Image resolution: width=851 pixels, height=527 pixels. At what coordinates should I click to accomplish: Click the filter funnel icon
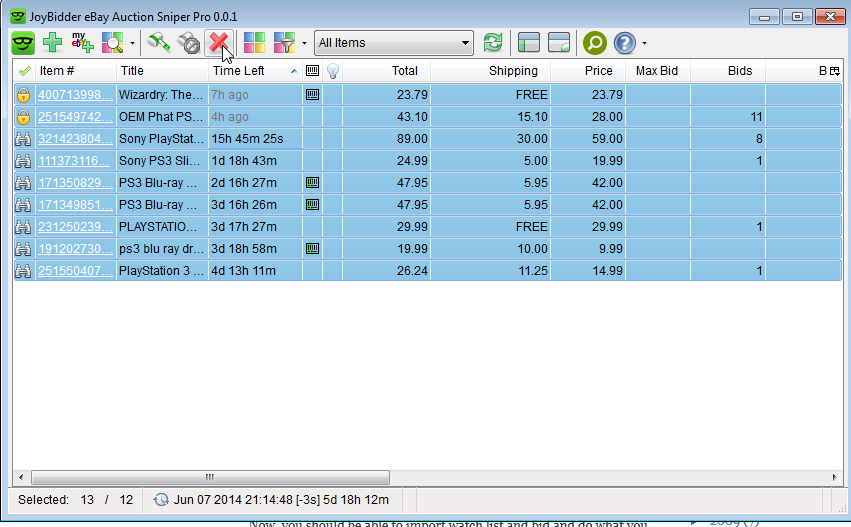284,42
